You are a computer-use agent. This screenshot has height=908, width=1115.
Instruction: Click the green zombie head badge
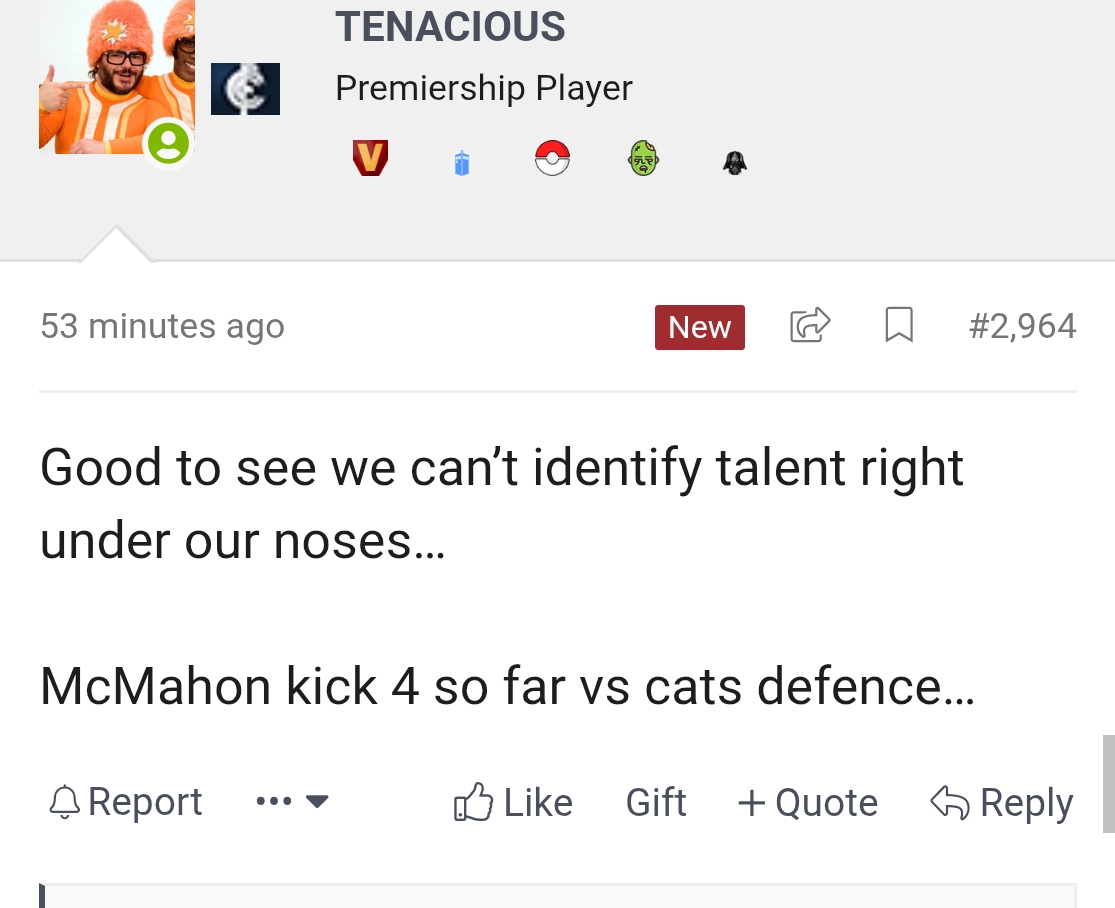pos(644,158)
